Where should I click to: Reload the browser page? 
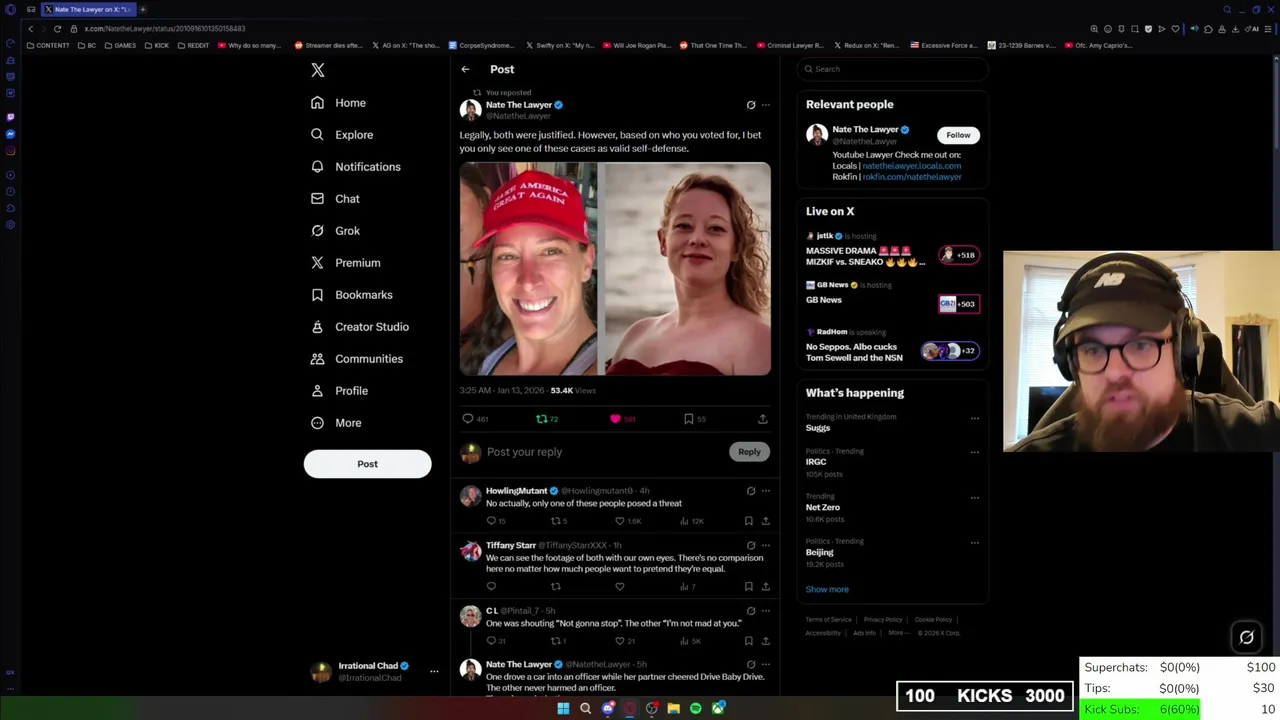click(57, 29)
